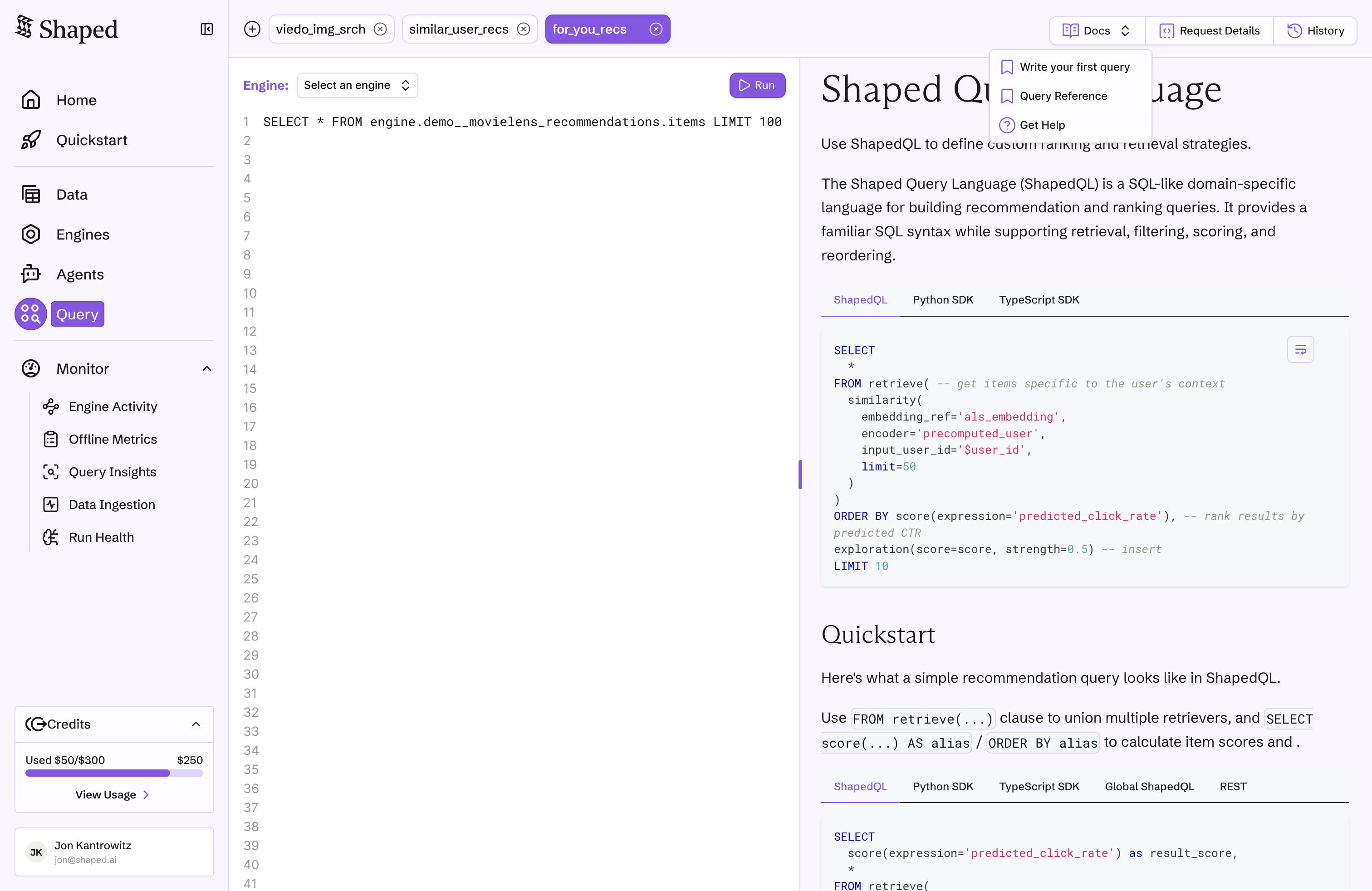The width and height of the screenshot is (1372, 891).
Task: Click the Shaped logo icon
Action: (x=24, y=26)
